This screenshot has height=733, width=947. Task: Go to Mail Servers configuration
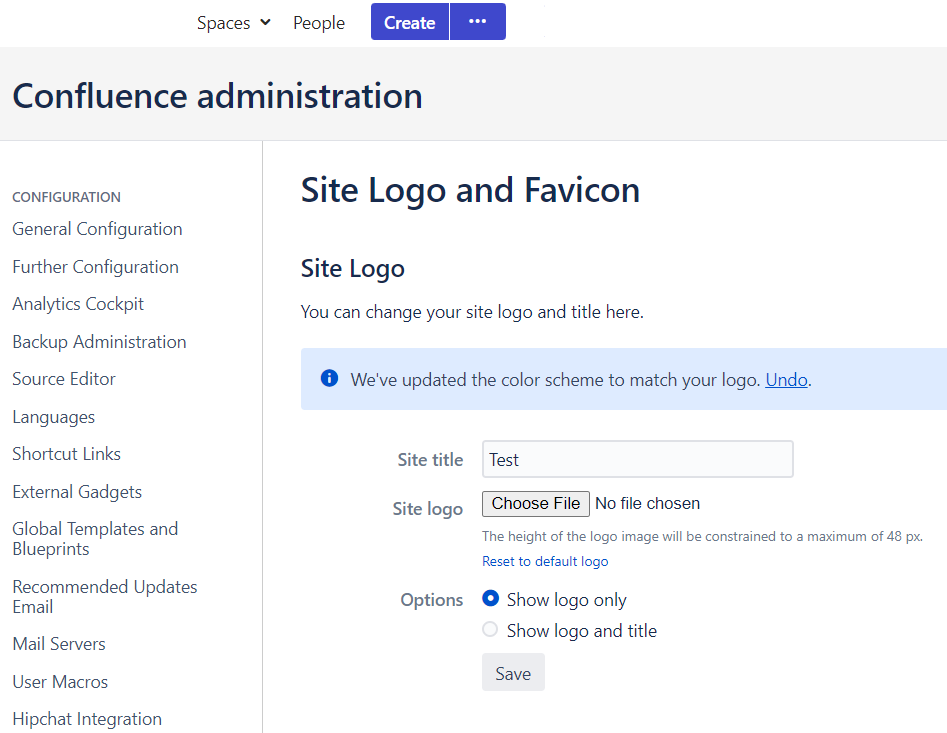coord(59,644)
